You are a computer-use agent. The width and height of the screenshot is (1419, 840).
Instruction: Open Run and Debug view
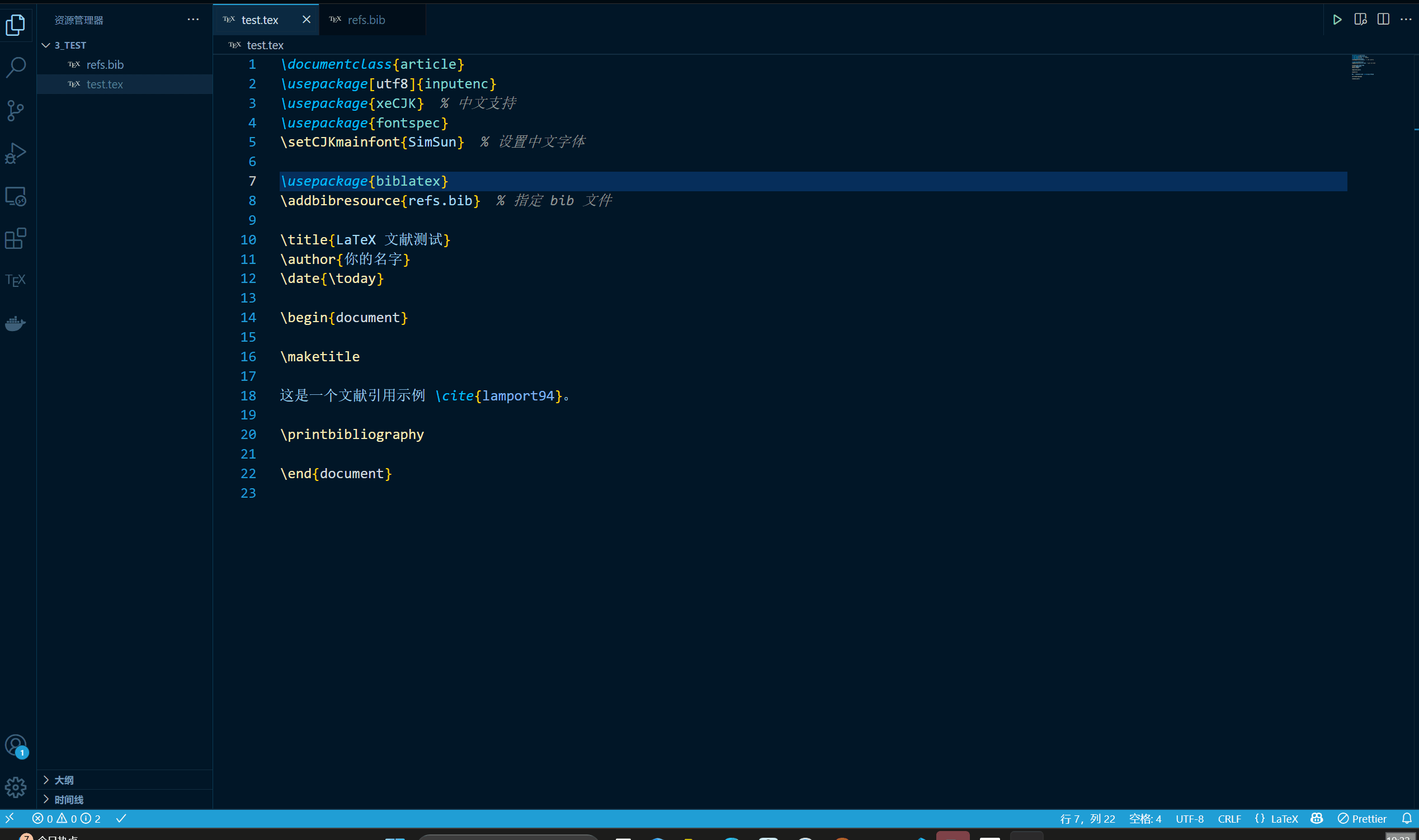16,153
